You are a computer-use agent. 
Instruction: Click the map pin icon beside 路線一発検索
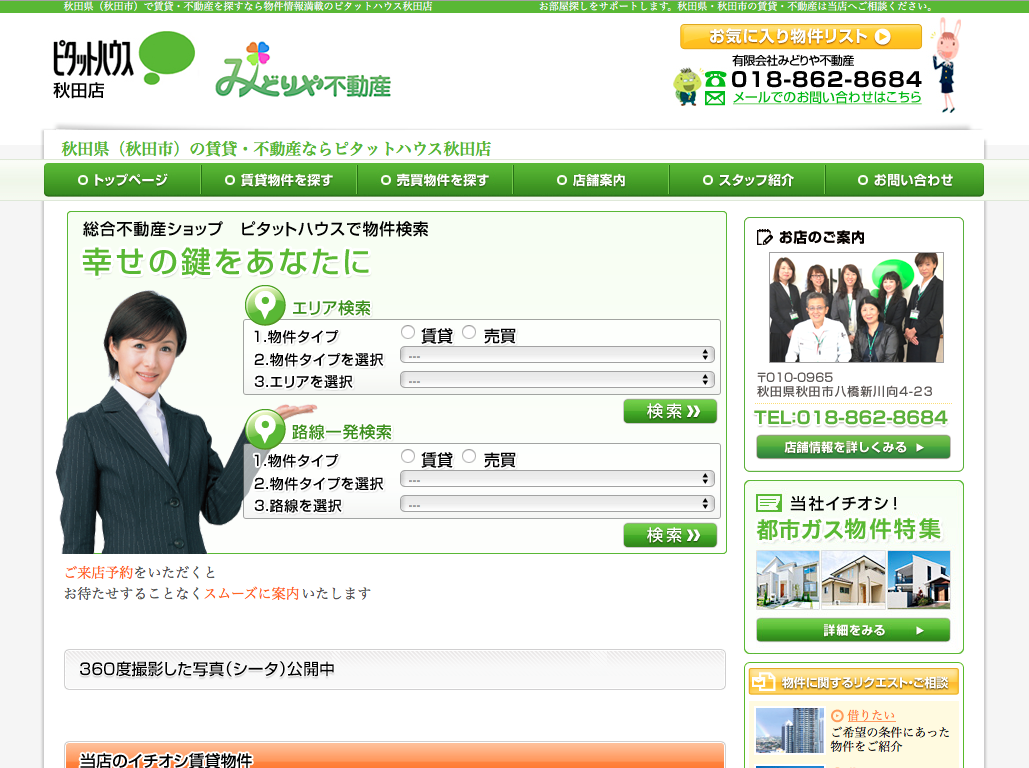click(x=265, y=429)
